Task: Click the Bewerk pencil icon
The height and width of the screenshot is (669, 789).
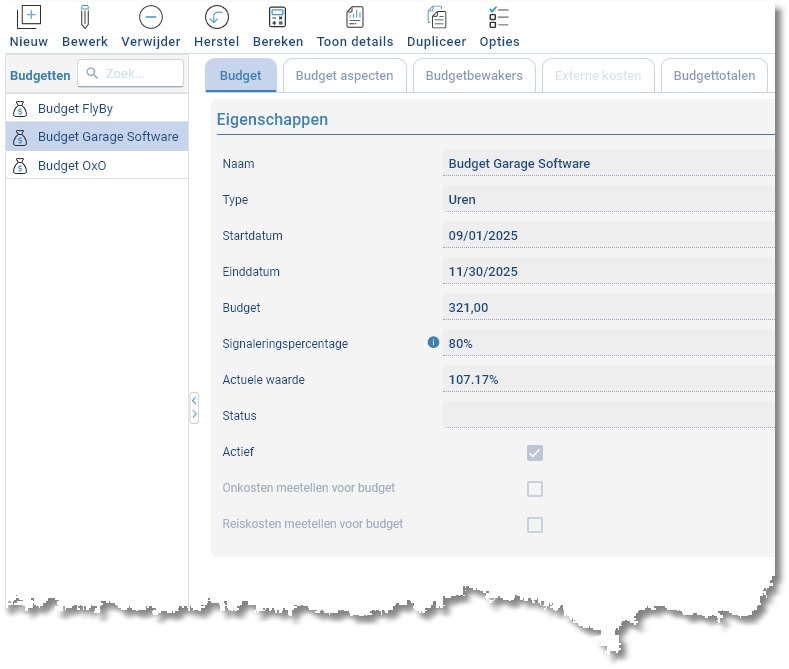Action: [85, 17]
